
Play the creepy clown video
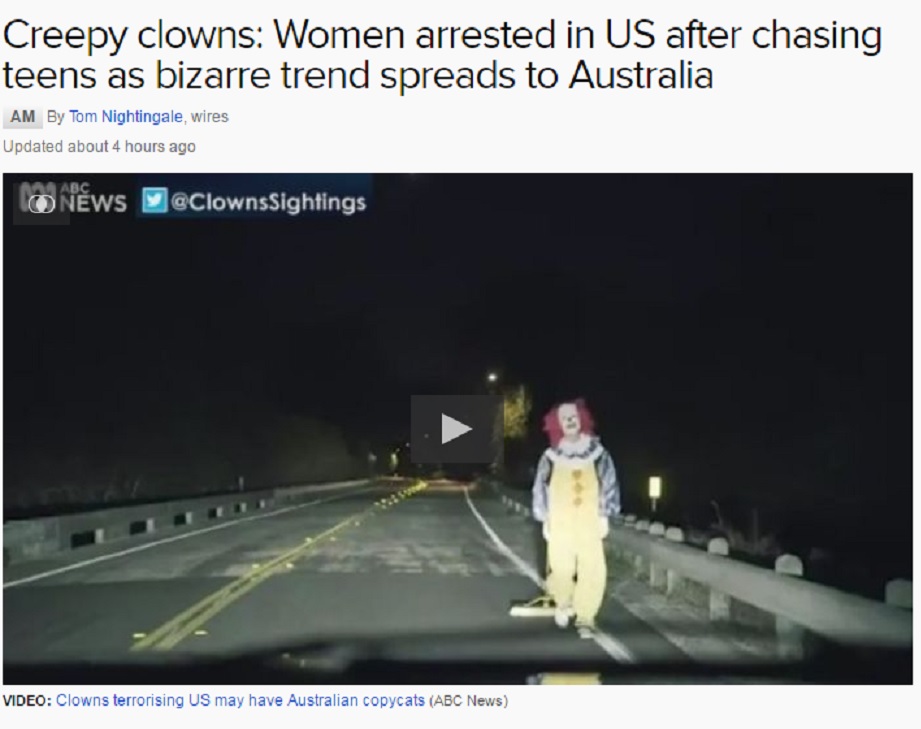tap(456, 429)
